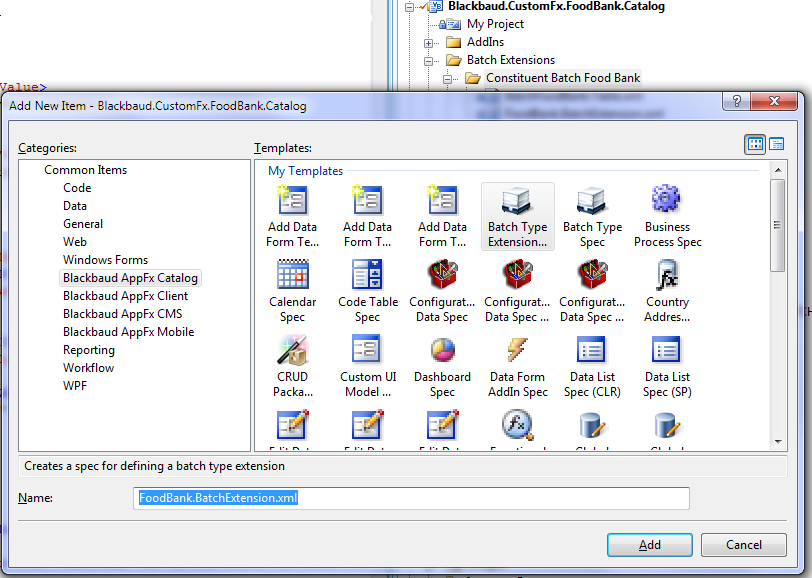Click into the Name text field
The width and height of the screenshot is (812, 578).
[x=411, y=498]
